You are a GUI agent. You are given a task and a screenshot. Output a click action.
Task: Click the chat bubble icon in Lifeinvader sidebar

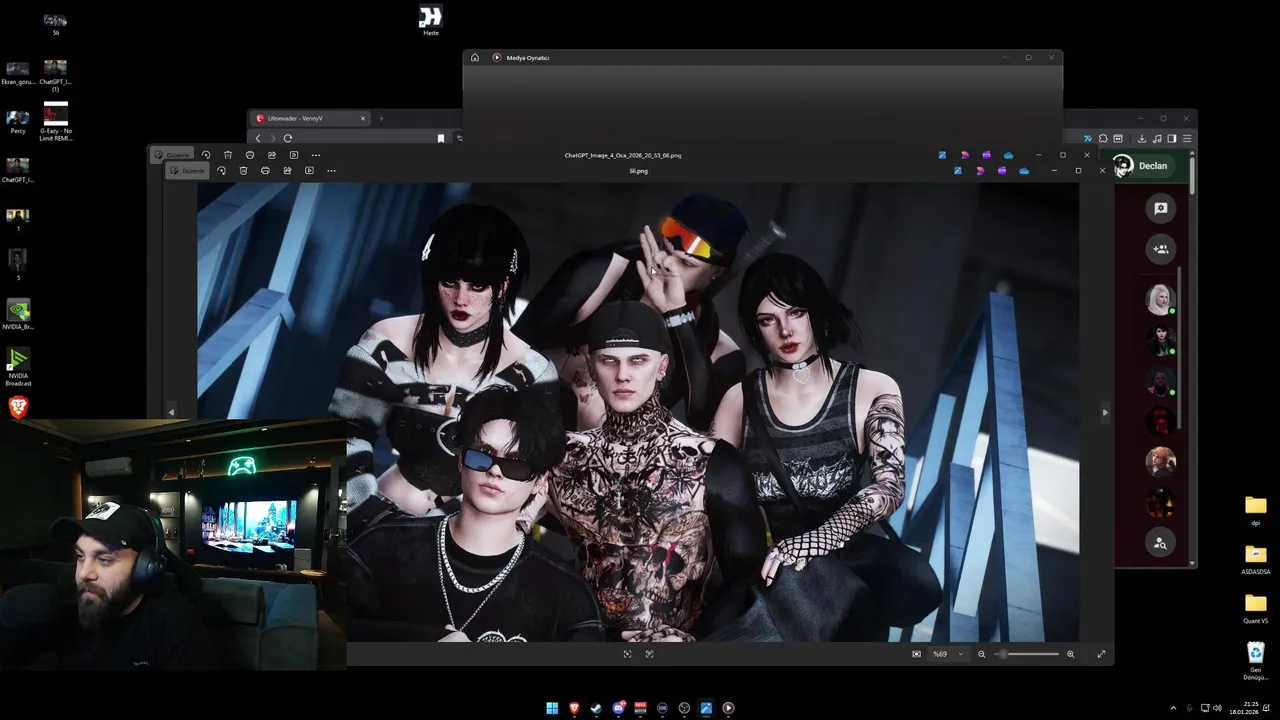(1160, 208)
